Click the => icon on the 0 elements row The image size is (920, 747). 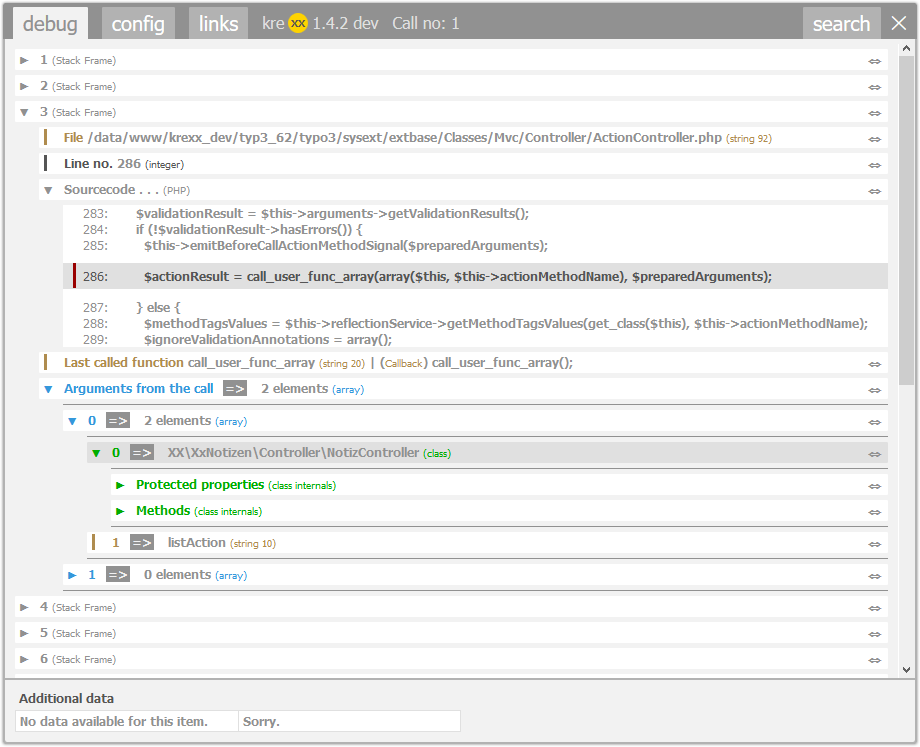[117, 574]
